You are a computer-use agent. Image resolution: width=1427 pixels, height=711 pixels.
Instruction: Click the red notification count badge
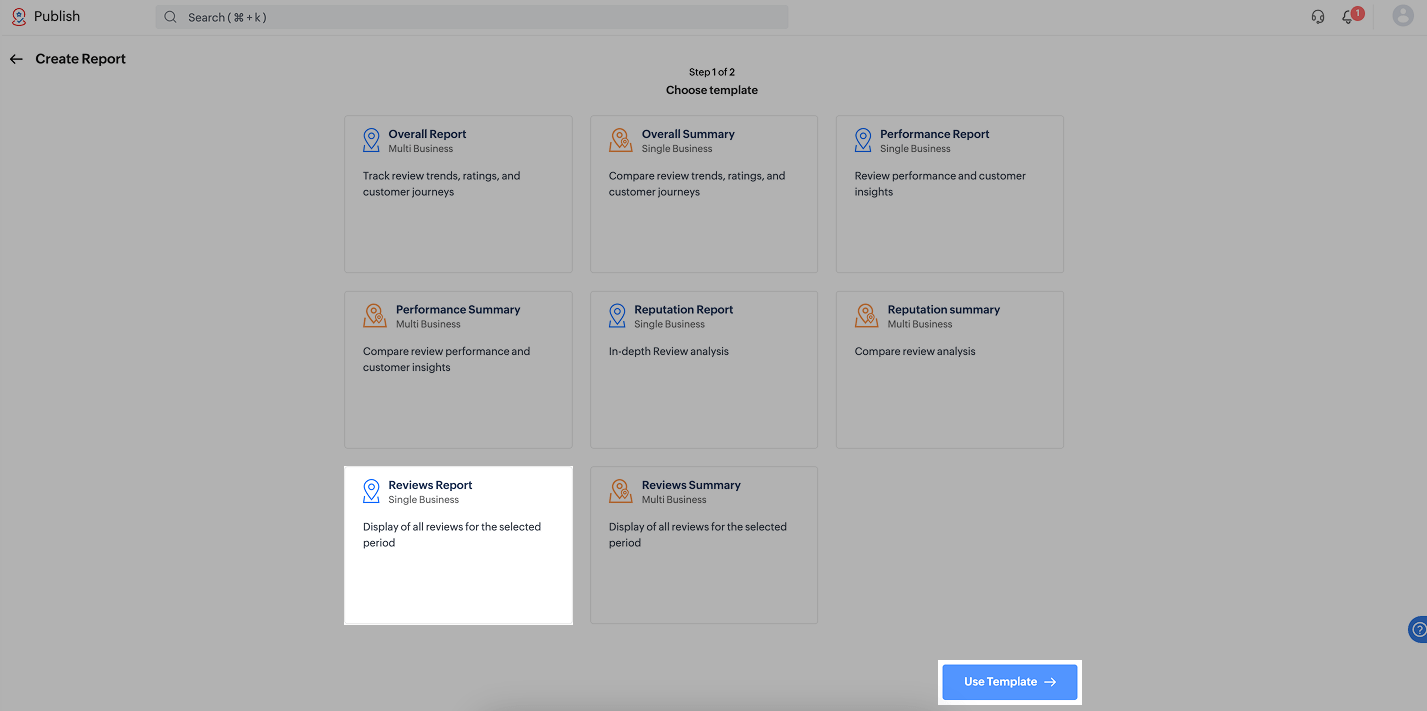[x=1357, y=13]
